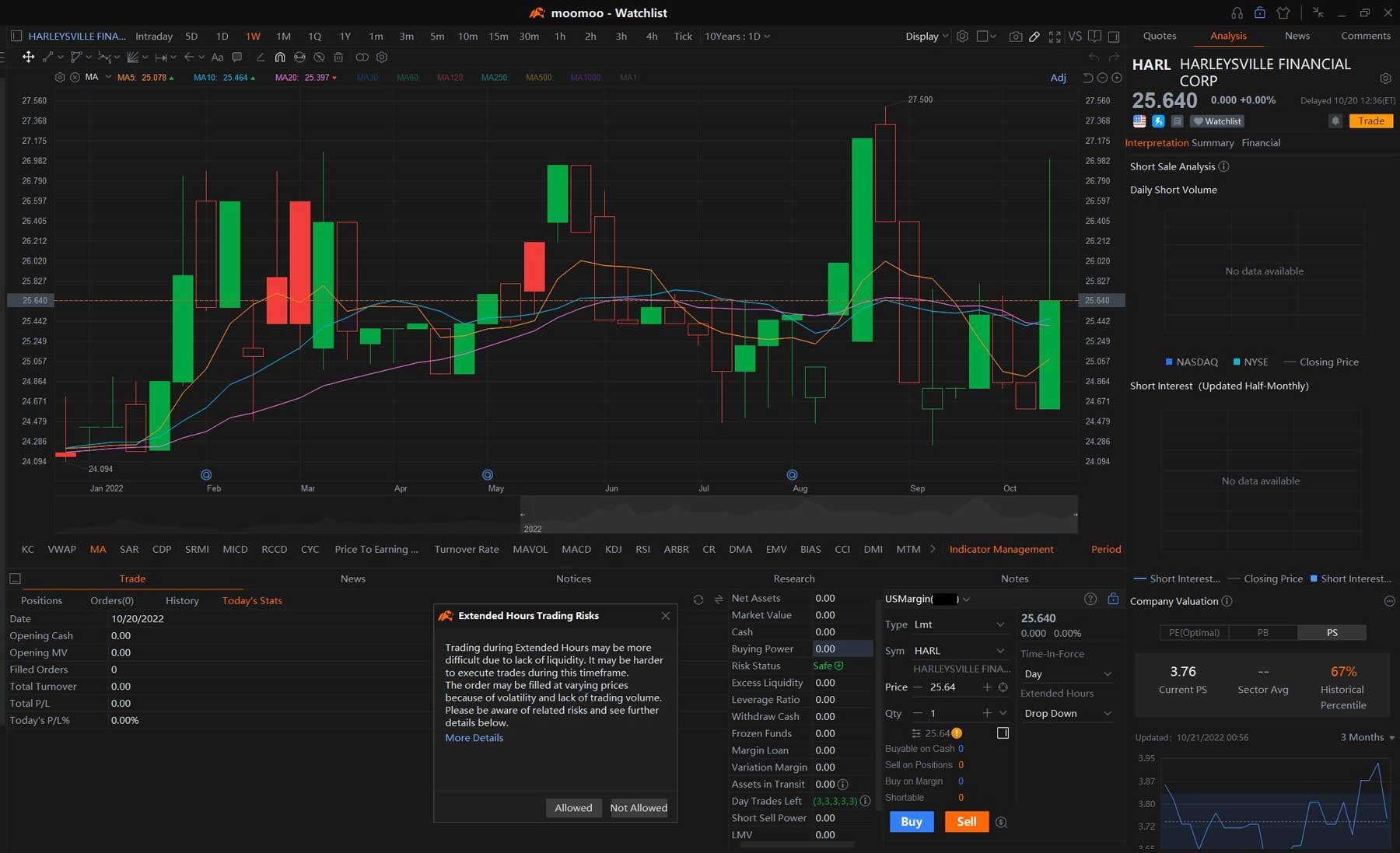Click the blue Buy button
Screen dimensions: 1400x853
(x=912, y=822)
